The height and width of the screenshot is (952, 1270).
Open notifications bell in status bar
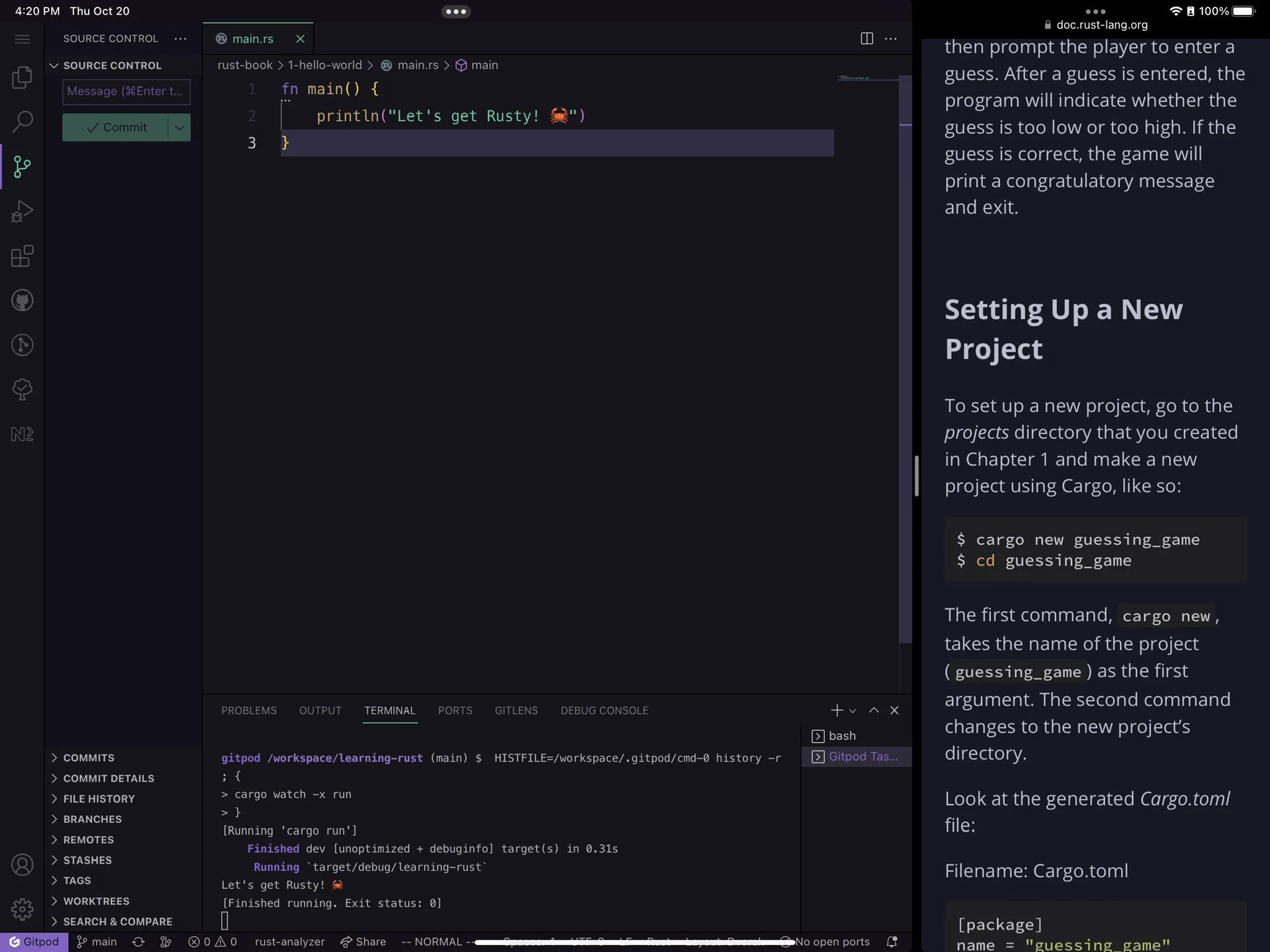[892, 941]
